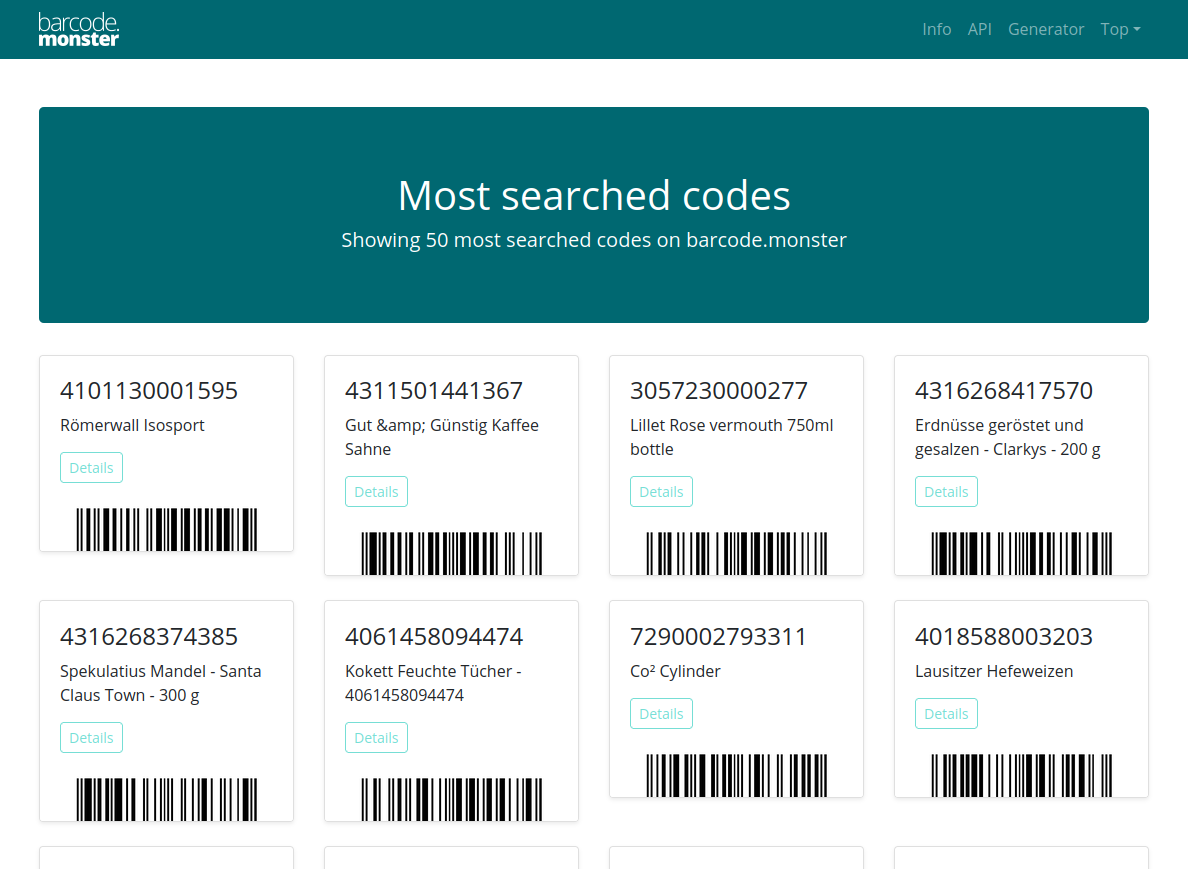Screen dimensions: 1188x869
Task: Click barcode image of 4316268374385
Action: pyautogui.click(x=167, y=799)
